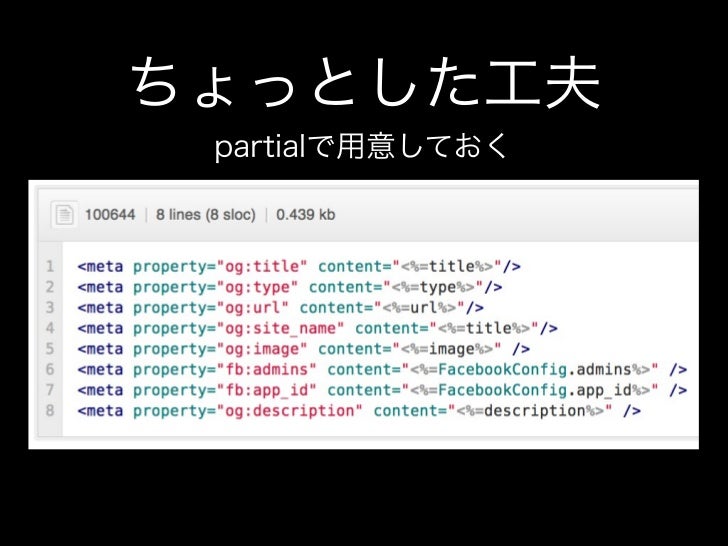Select line number 7 in gutter
728x546 pixels.
[x=50, y=390]
